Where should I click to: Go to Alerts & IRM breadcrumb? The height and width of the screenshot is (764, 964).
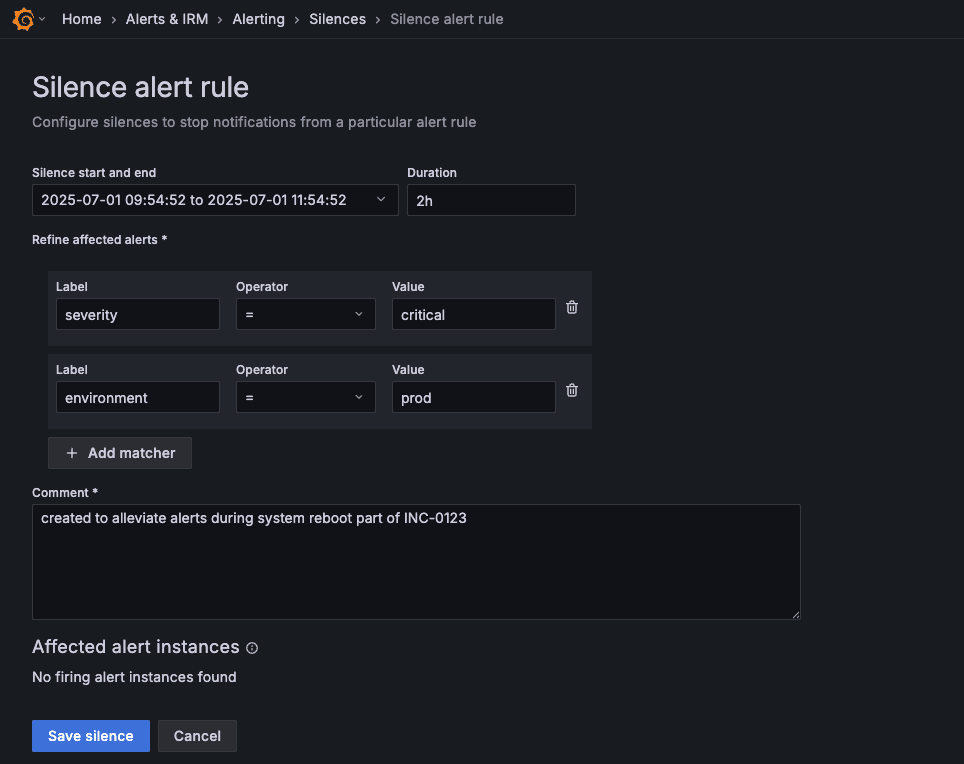[167, 19]
